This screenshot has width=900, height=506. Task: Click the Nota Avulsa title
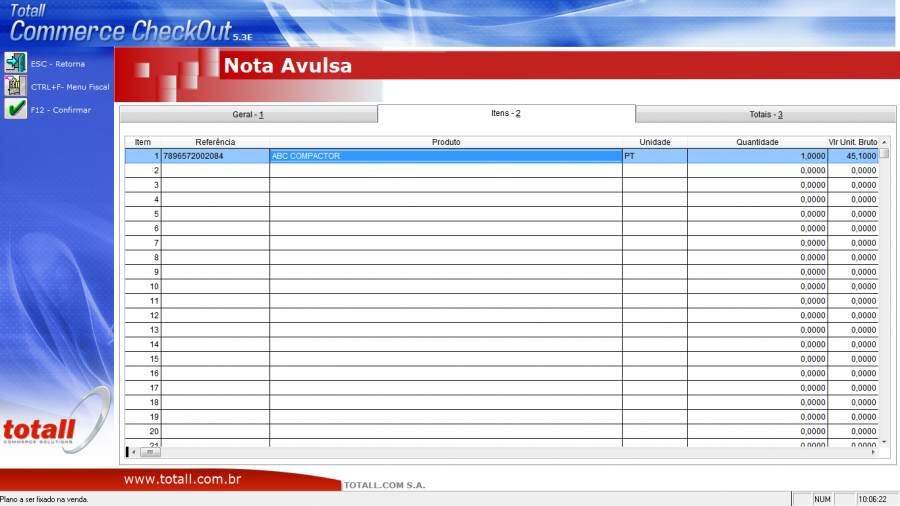[x=288, y=65]
